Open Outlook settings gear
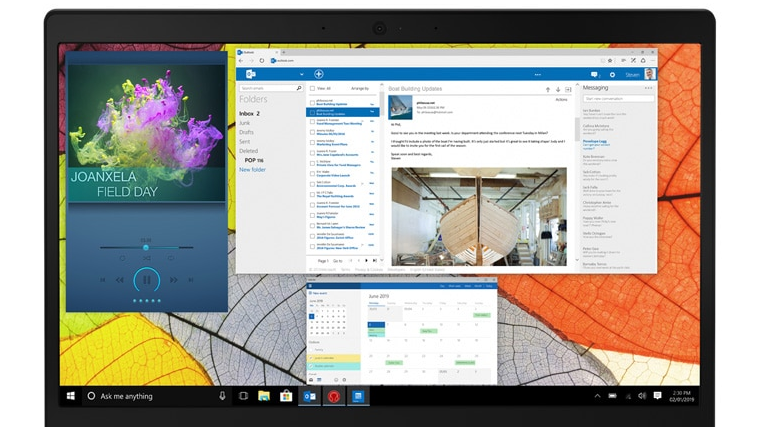 pos(612,74)
